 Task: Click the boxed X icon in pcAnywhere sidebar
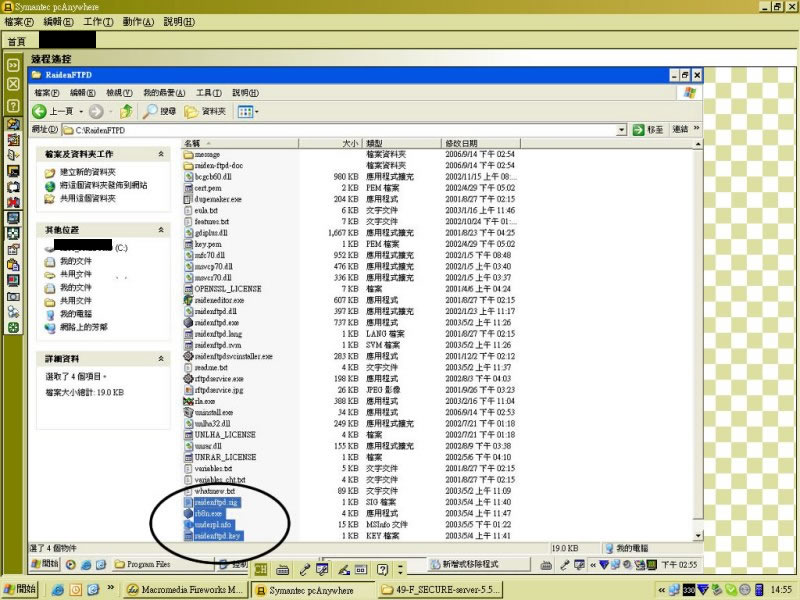pyautogui.click(x=13, y=84)
